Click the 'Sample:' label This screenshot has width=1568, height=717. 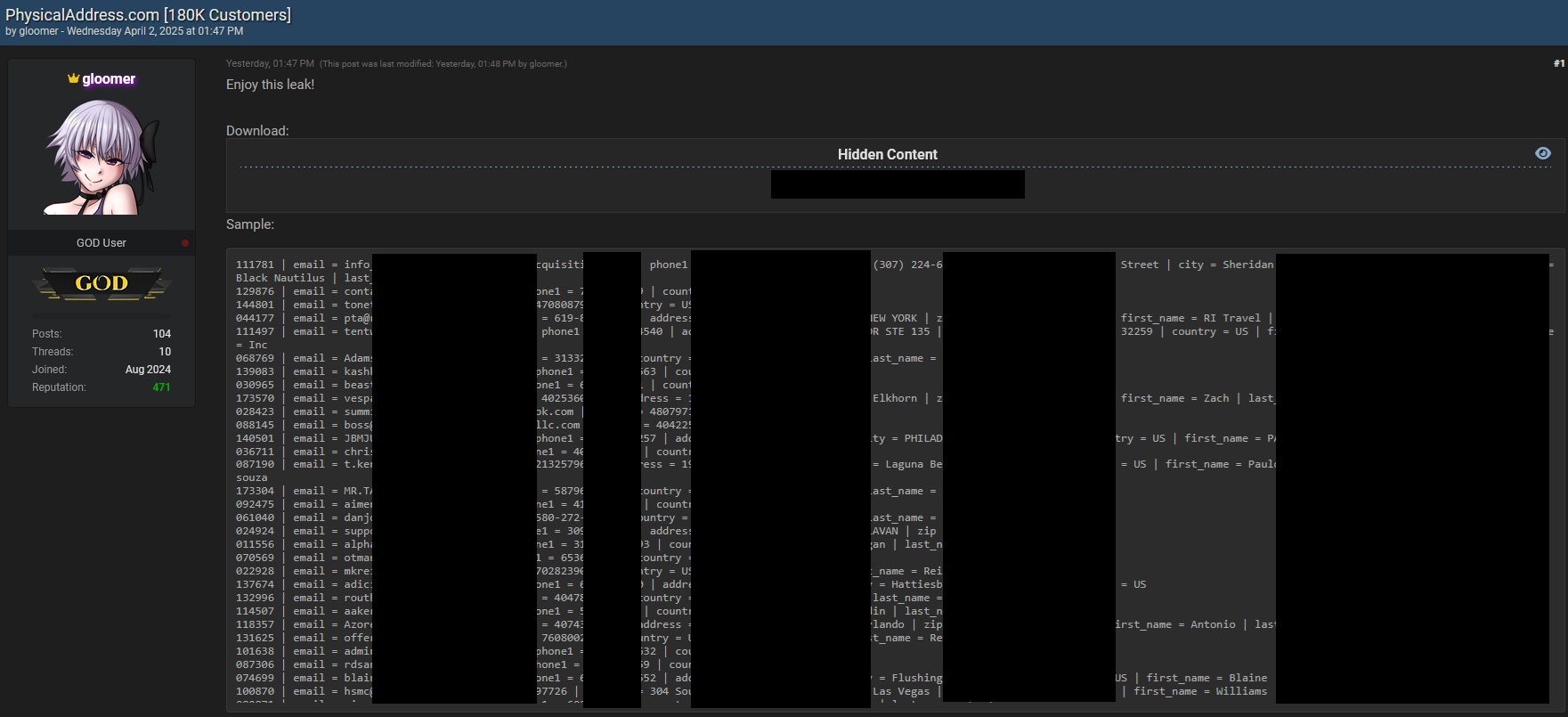coord(250,224)
